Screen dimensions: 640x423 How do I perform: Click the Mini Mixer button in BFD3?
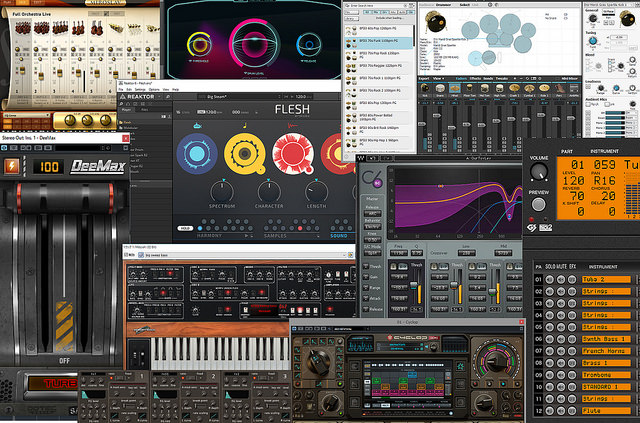click(570, 78)
